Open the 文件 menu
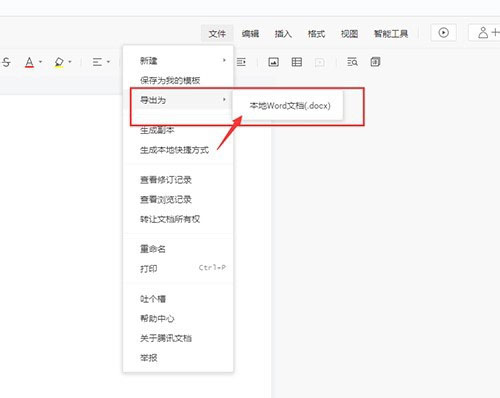The height and width of the screenshot is (398, 500). (x=217, y=34)
